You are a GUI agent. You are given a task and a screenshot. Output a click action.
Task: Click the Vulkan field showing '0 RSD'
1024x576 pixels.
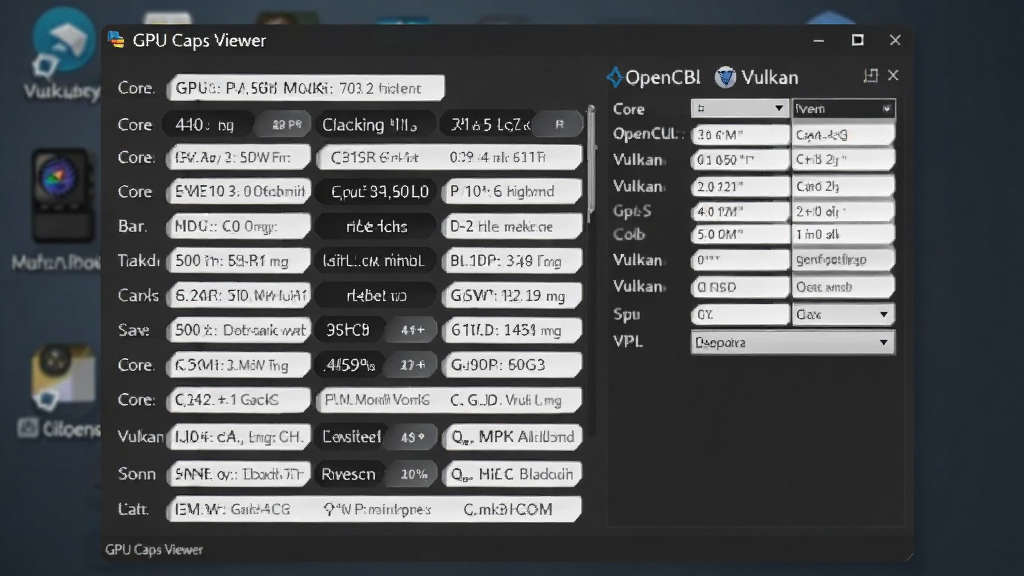tap(740, 287)
